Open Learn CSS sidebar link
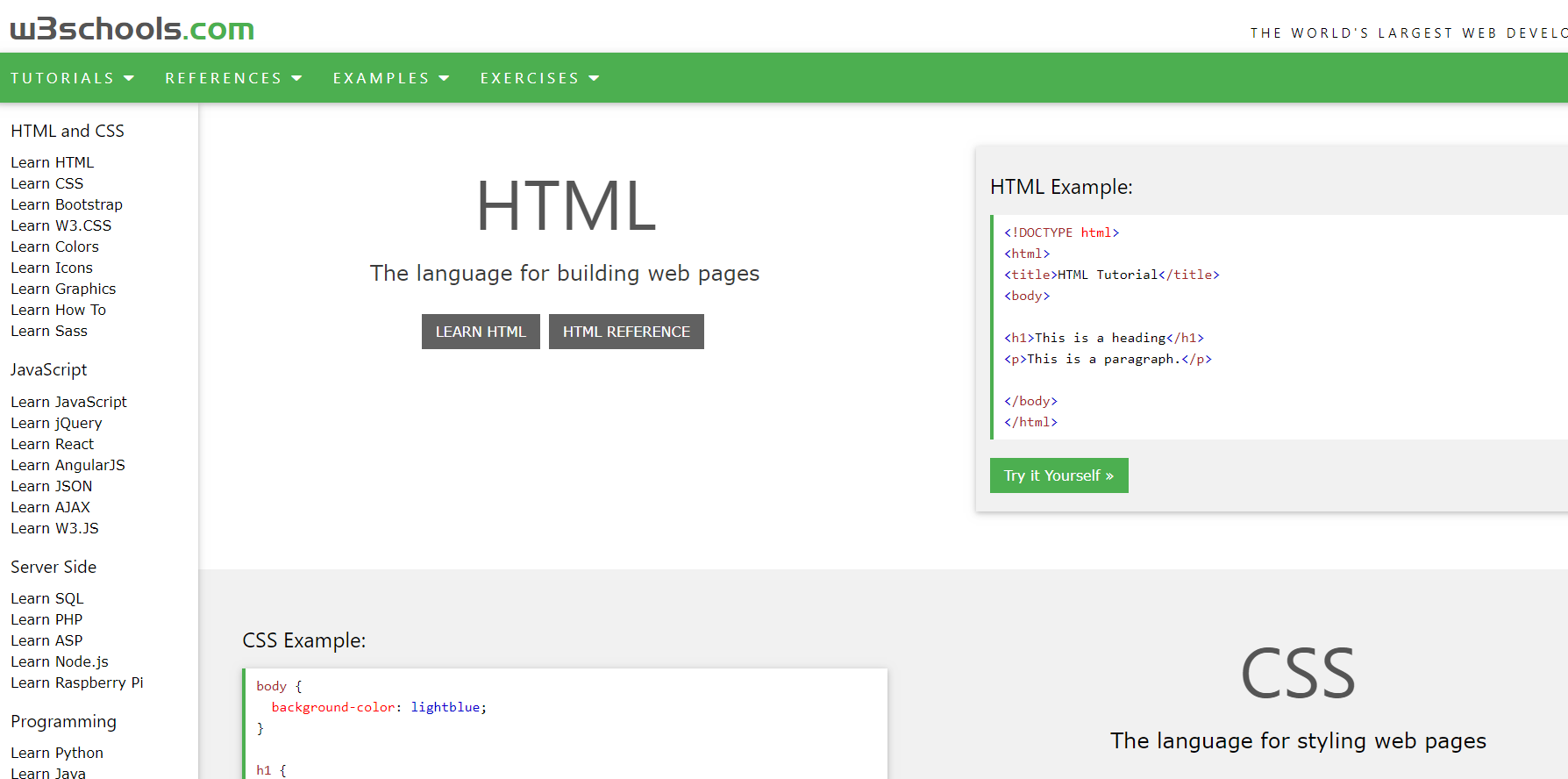1568x779 pixels. coord(46,183)
